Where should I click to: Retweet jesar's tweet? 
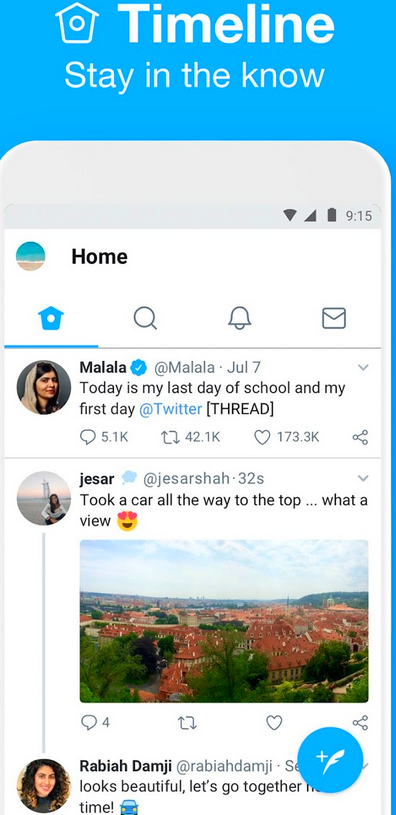[x=186, y=722]
